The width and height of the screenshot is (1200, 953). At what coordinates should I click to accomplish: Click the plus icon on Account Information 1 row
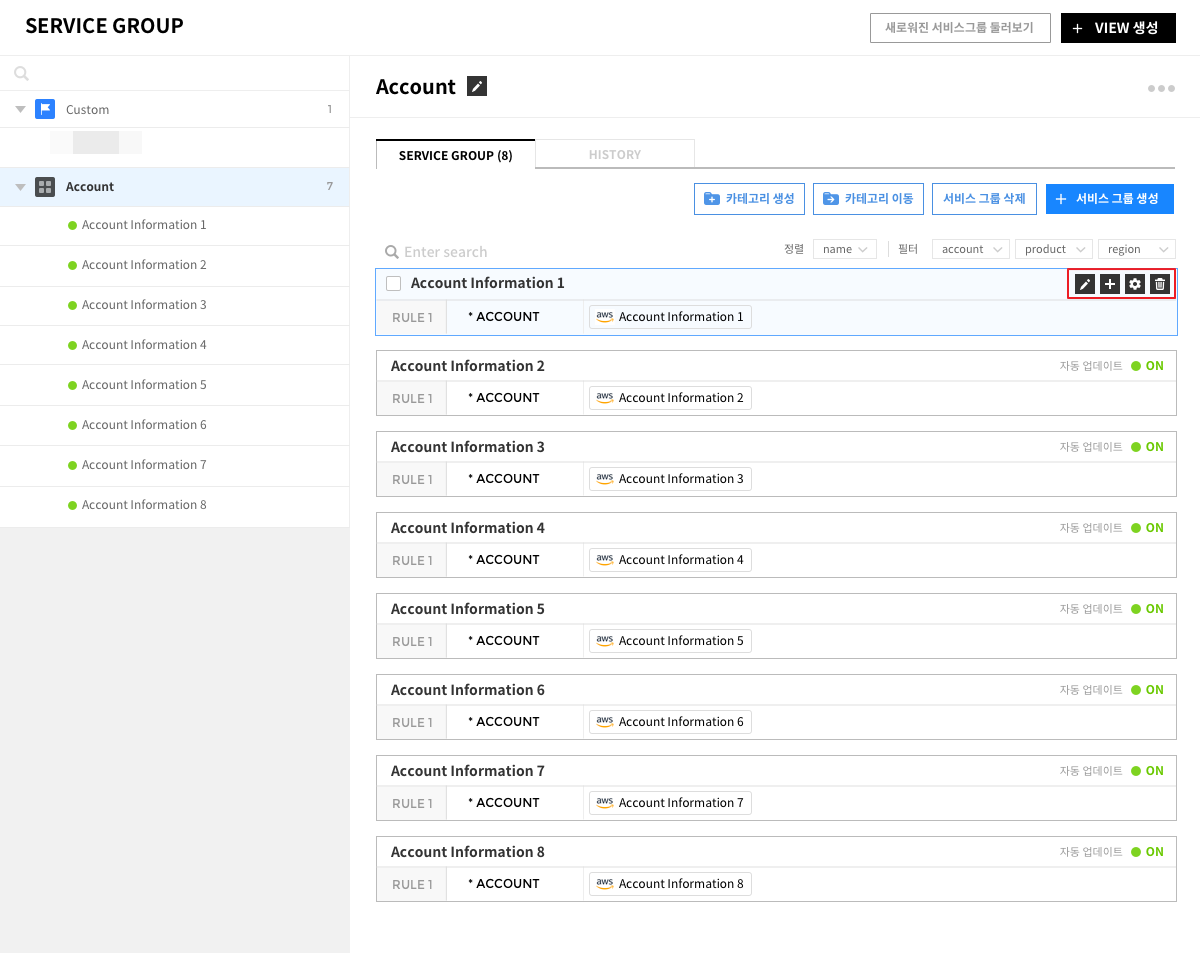click(1109, 284)
